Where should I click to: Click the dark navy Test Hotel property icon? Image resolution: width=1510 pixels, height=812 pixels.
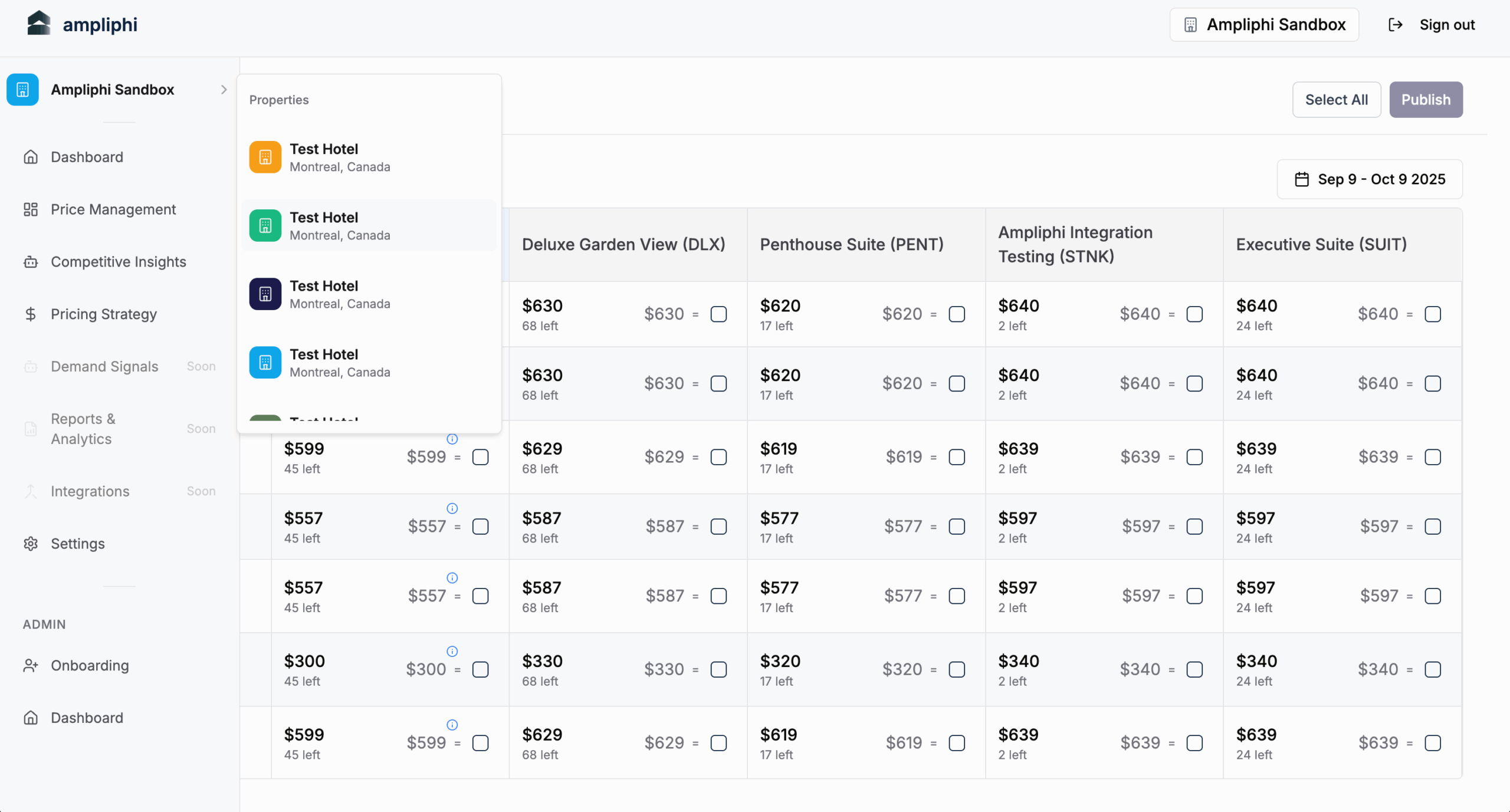[265, 294]
